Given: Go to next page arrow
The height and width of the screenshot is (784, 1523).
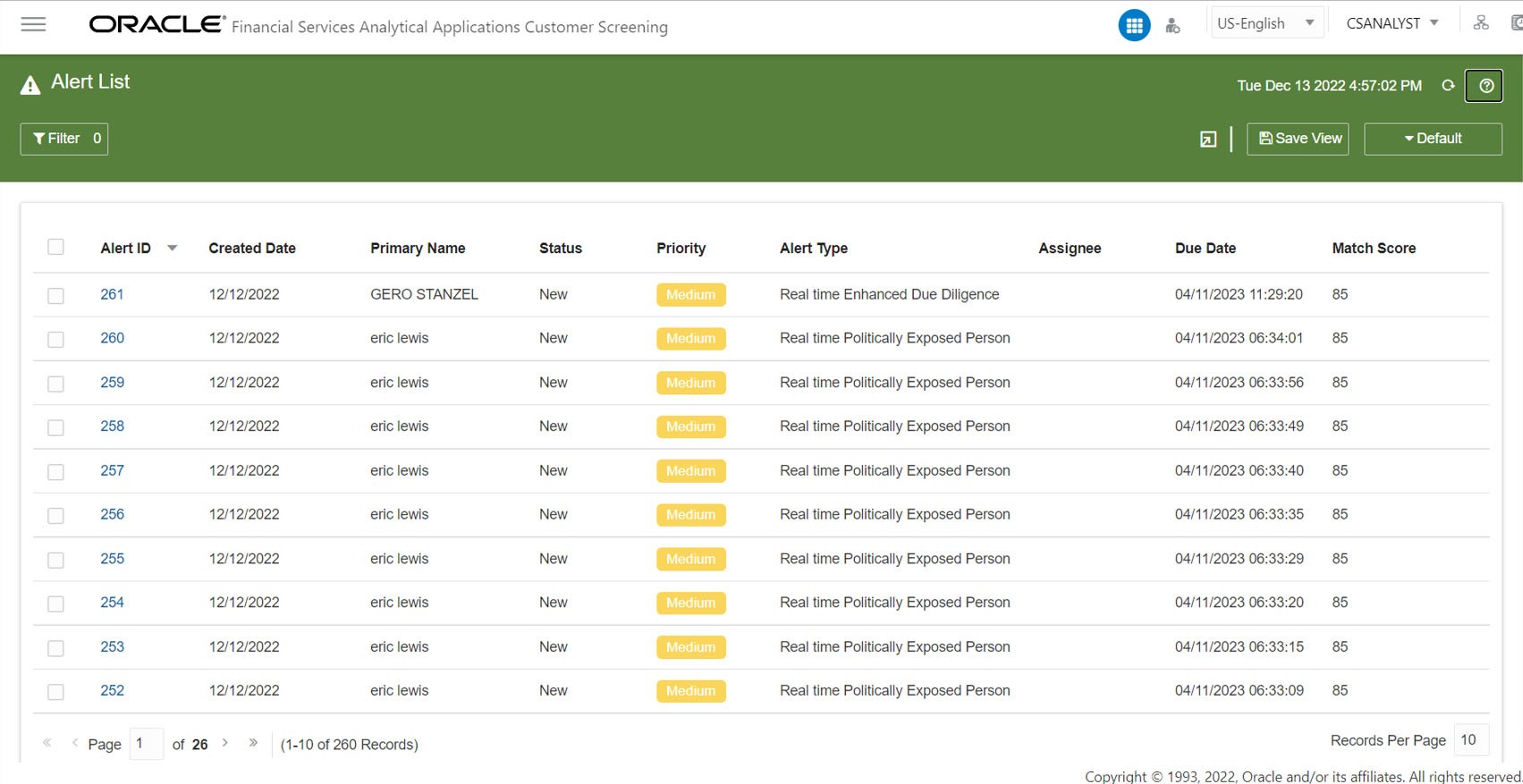Looking at the screenshot, I should pyautogui.click(x=225, y=743).
